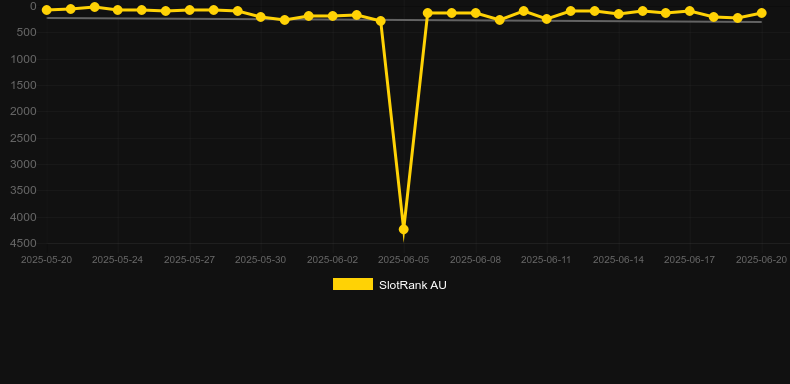Click the 4500 y-axis label
Image resolution: width=790 pixels, height=384 pixels.
(24, 243)
